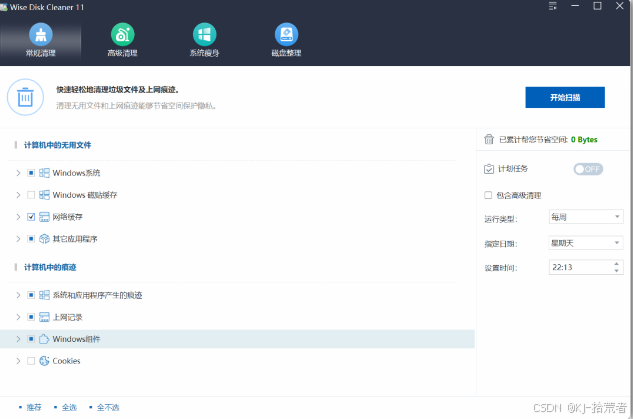
Task: Enable the 包含高级清理 checkbox
Action: [x=488, y=195]
